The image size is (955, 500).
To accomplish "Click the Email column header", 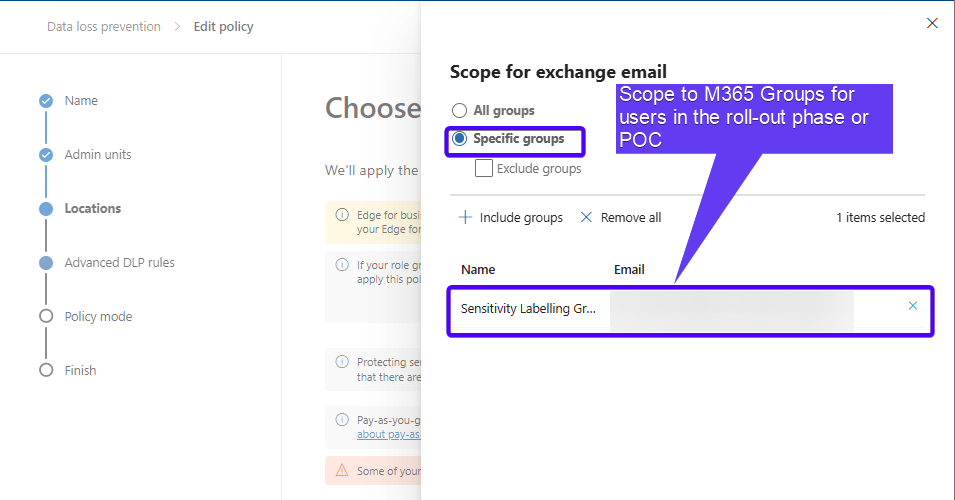I will coord(629,269).
